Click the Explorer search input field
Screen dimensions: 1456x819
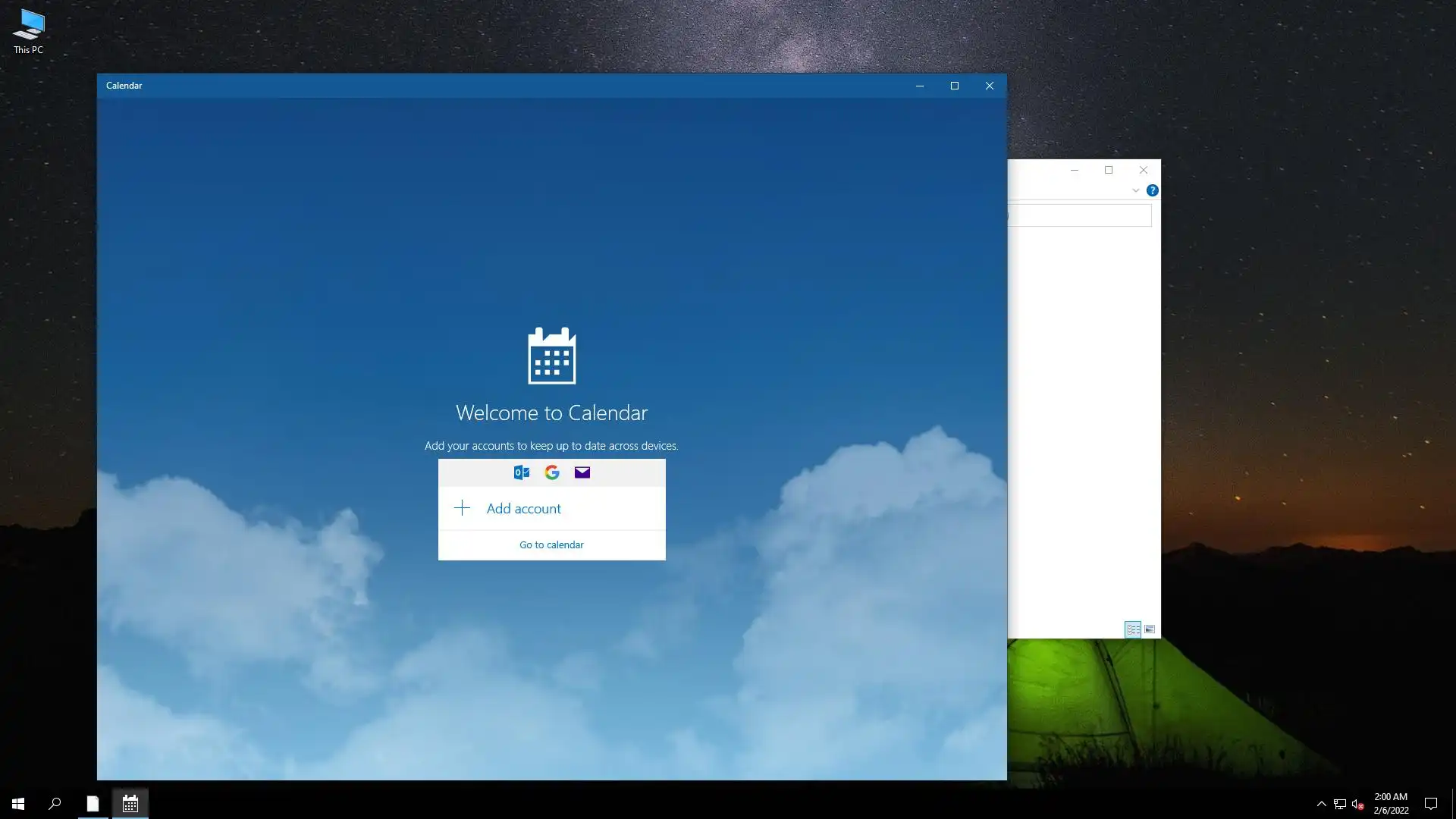point(1080,215)
